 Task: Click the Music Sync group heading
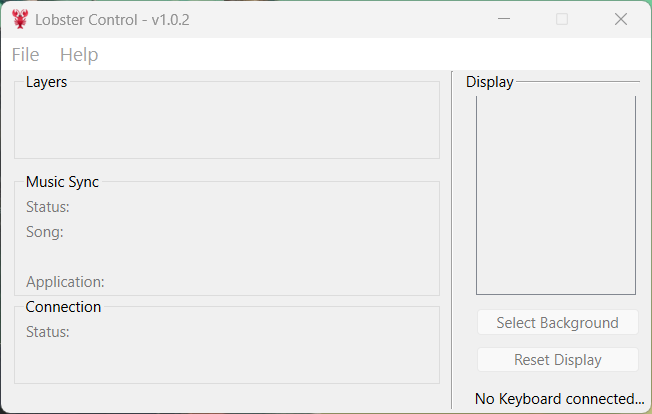click(62, 182)
